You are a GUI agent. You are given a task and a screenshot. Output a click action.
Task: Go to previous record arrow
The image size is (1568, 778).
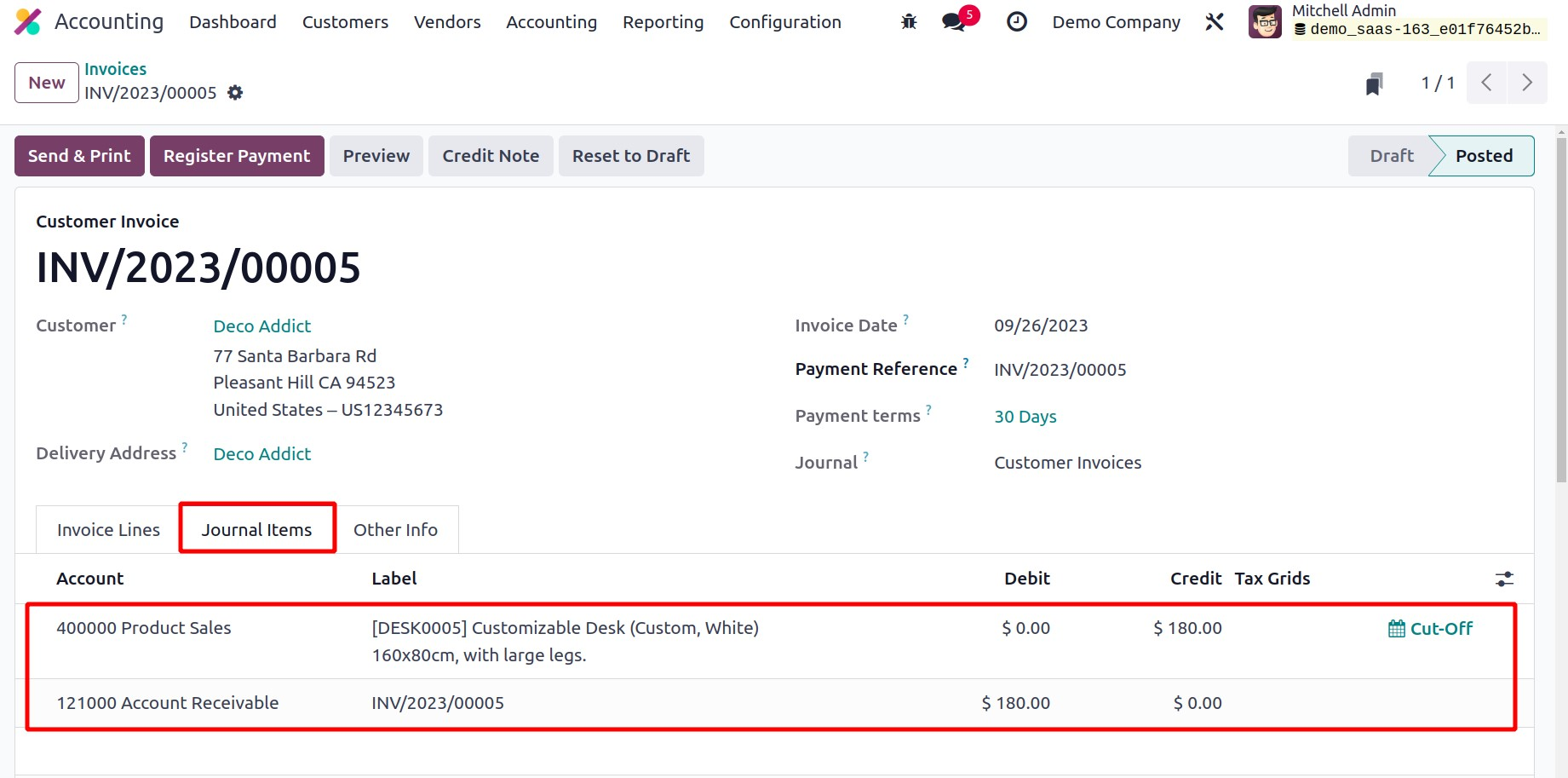[1486, 83]
